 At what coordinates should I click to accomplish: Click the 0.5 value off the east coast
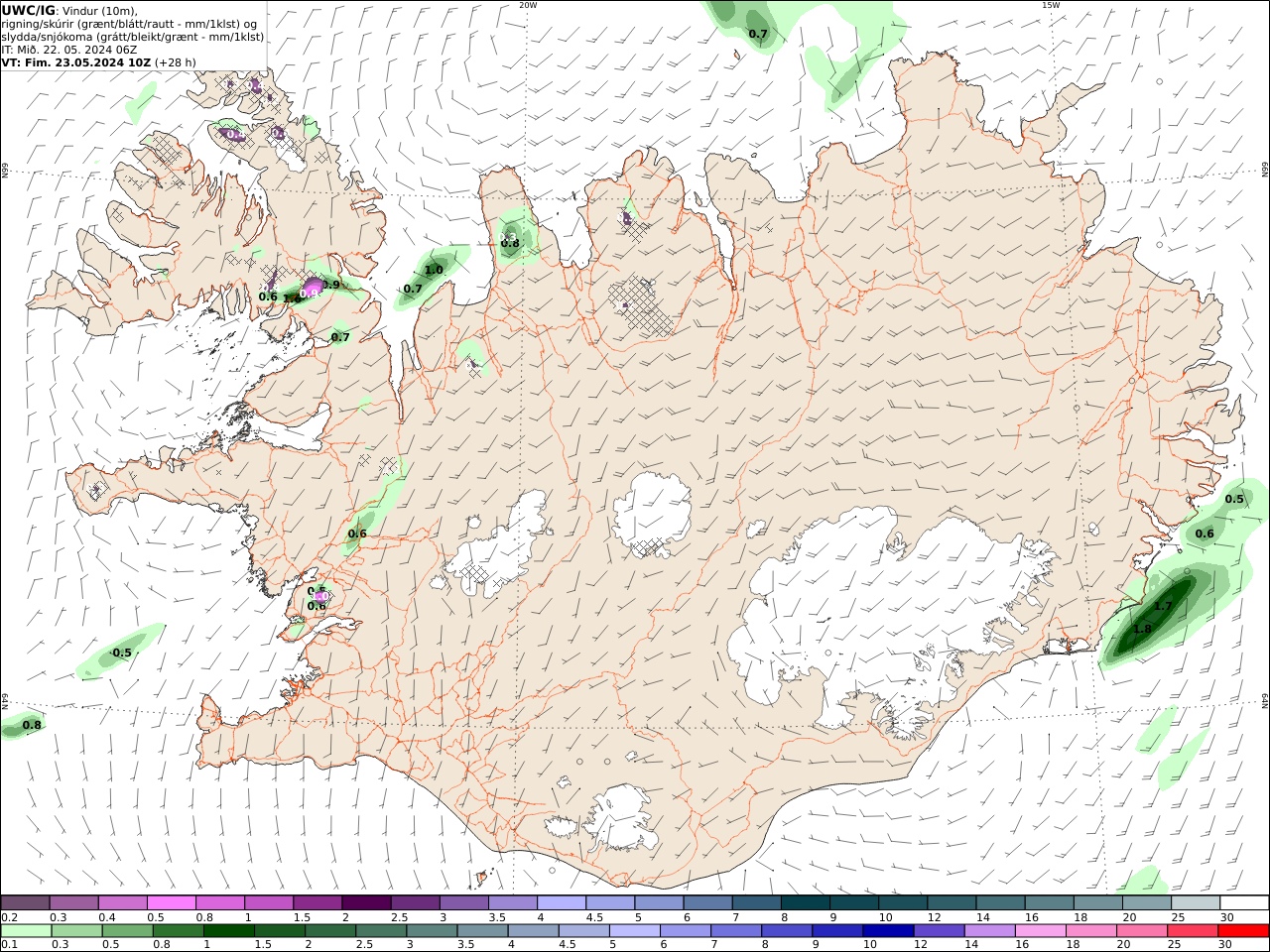1234,499
